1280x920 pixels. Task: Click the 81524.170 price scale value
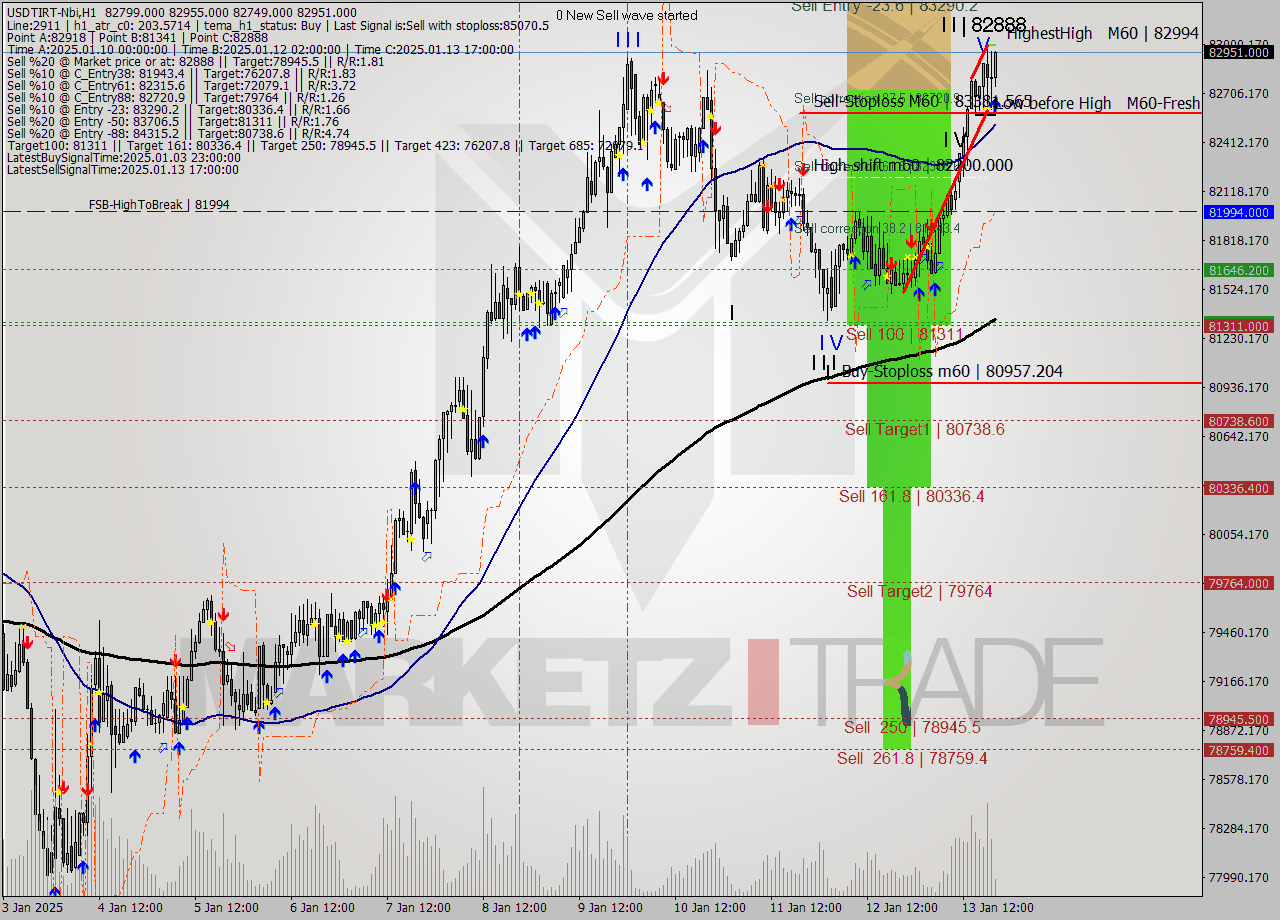[1239, 289]
